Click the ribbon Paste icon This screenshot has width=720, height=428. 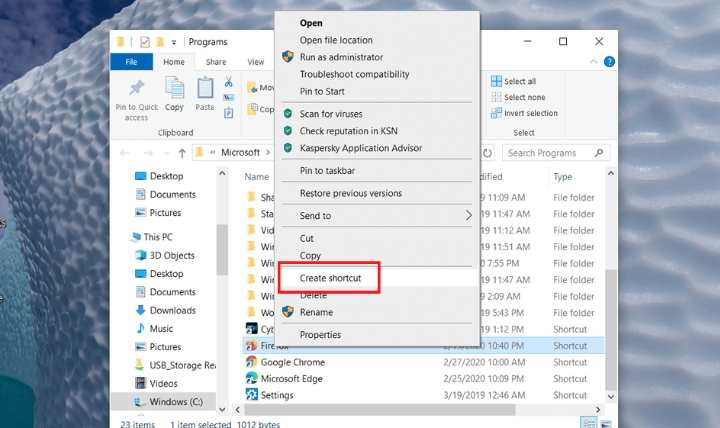(205, 87)
